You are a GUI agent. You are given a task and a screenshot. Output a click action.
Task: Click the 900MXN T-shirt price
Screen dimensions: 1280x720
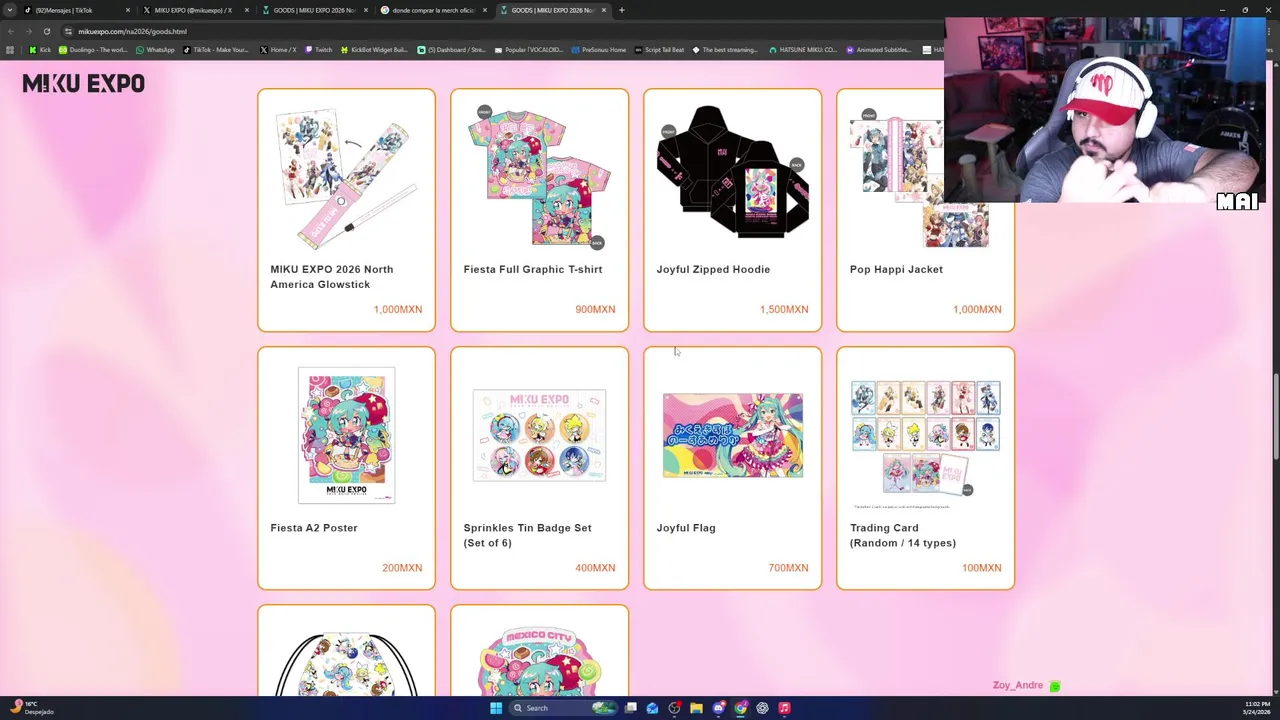(595, 309)
